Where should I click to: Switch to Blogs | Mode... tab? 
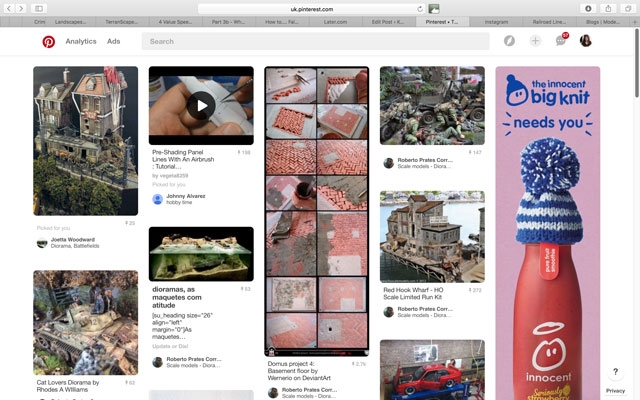point(603,22)
